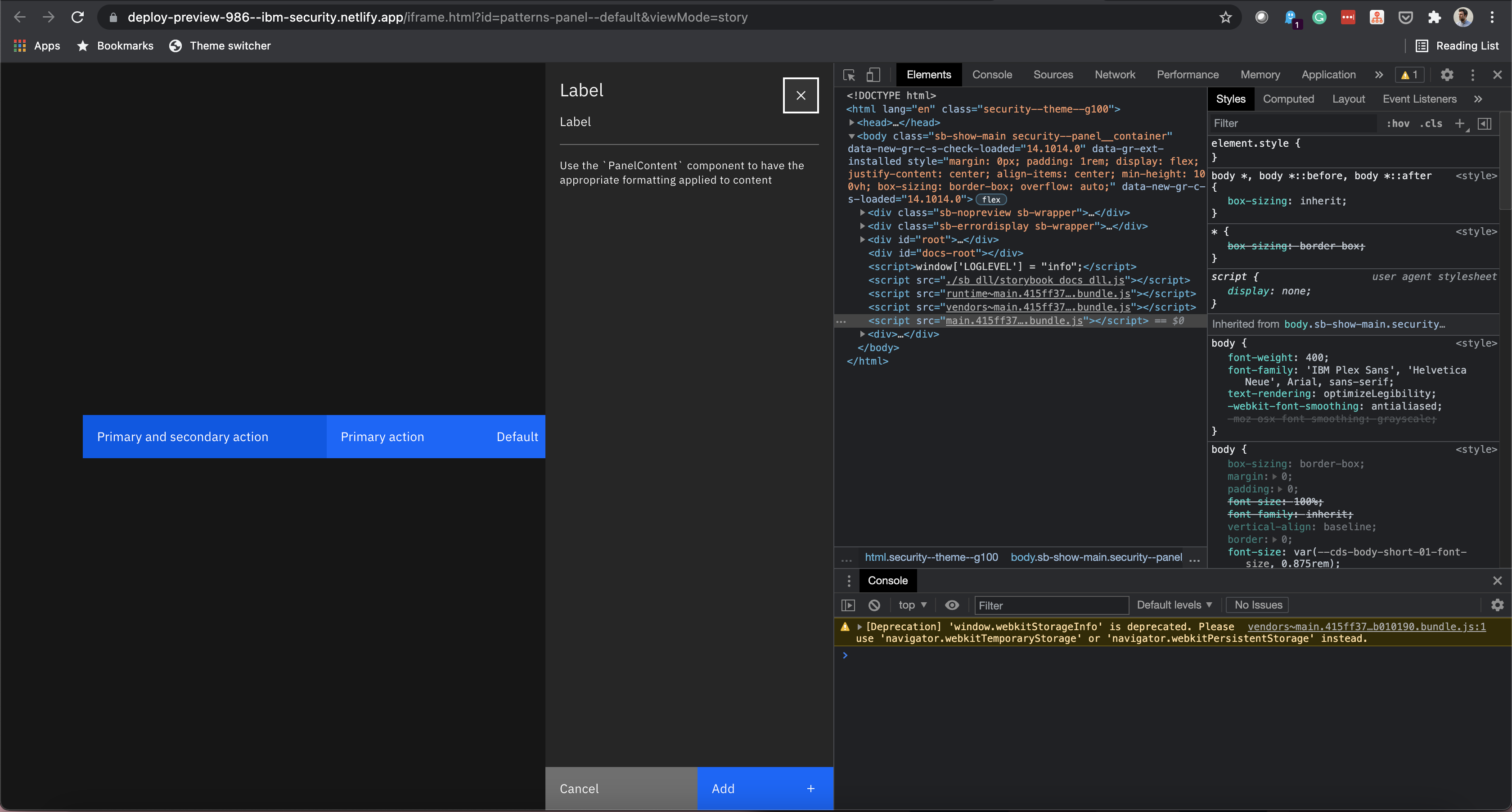Click the Cancel button in the Label panel
The width and height of the screenshot is (1512, 812).
(579, 789)
